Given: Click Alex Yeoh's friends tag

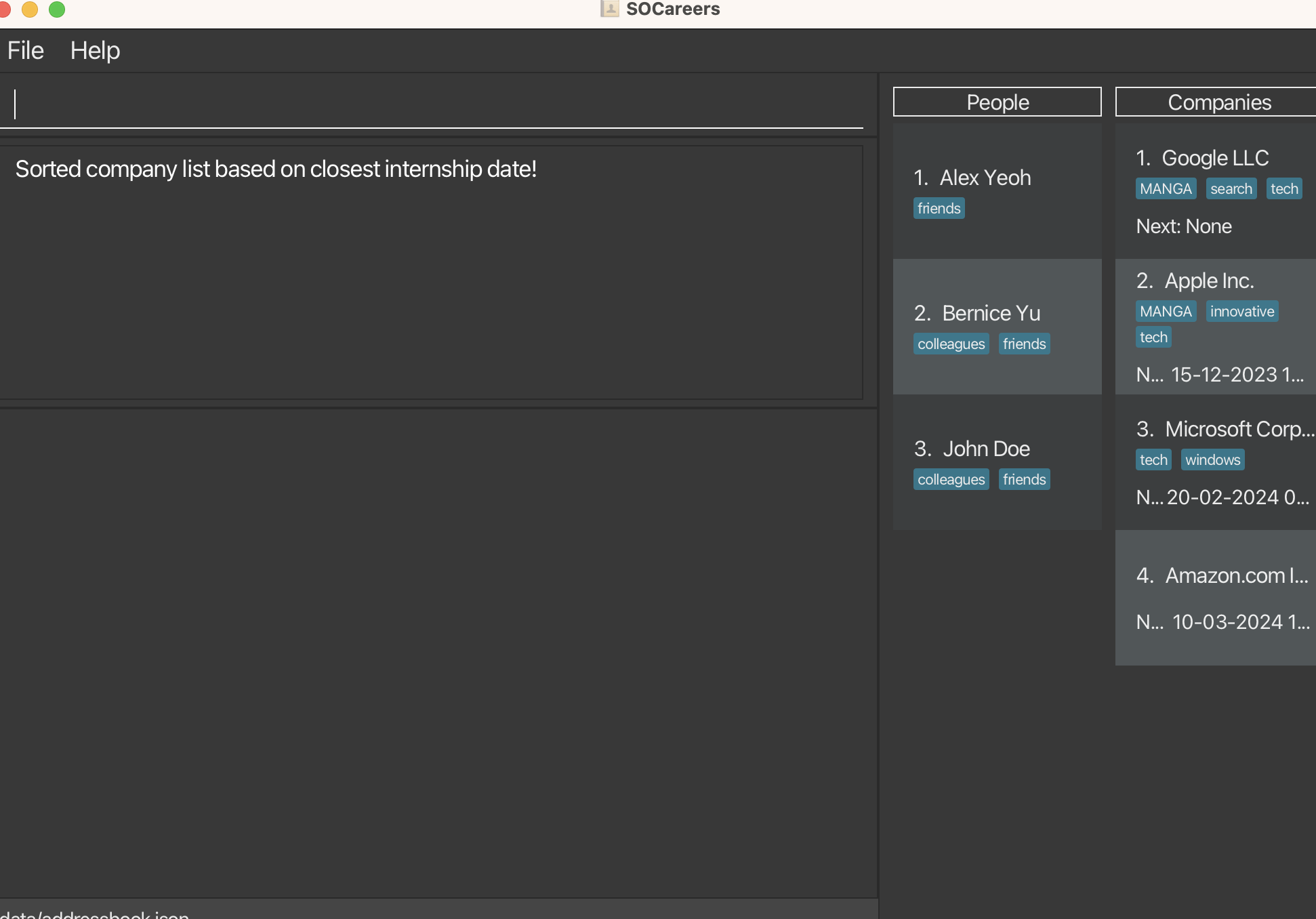Looking at the screenshot, I should click(x=939, y=208).
